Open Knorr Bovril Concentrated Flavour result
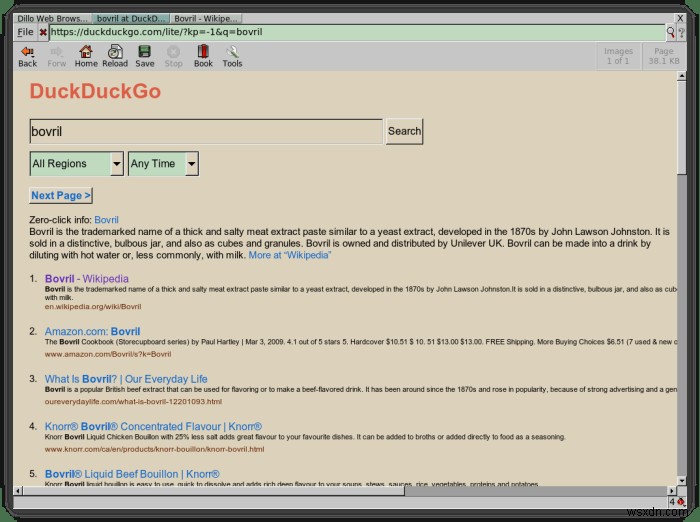This screenshot has height=522, width=700. [x=153, y=426]
